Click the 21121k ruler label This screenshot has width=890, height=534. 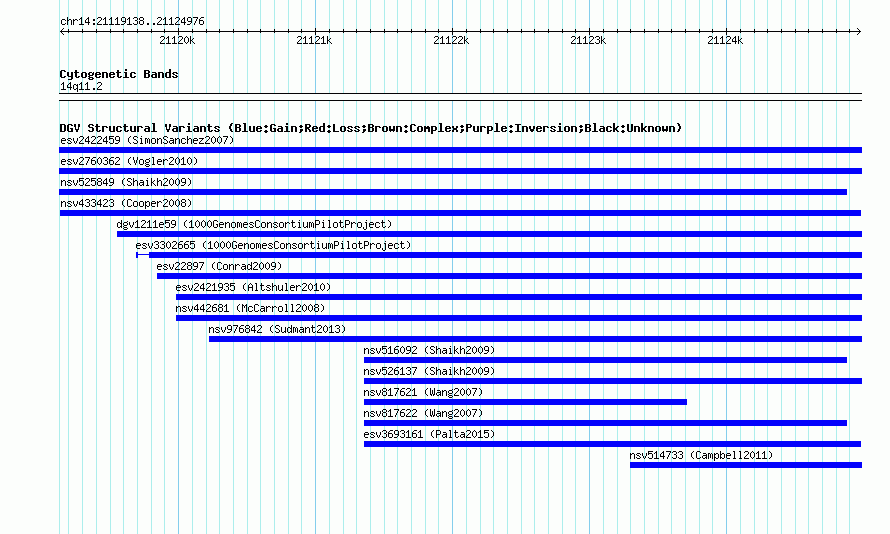(x=314, y=40)
